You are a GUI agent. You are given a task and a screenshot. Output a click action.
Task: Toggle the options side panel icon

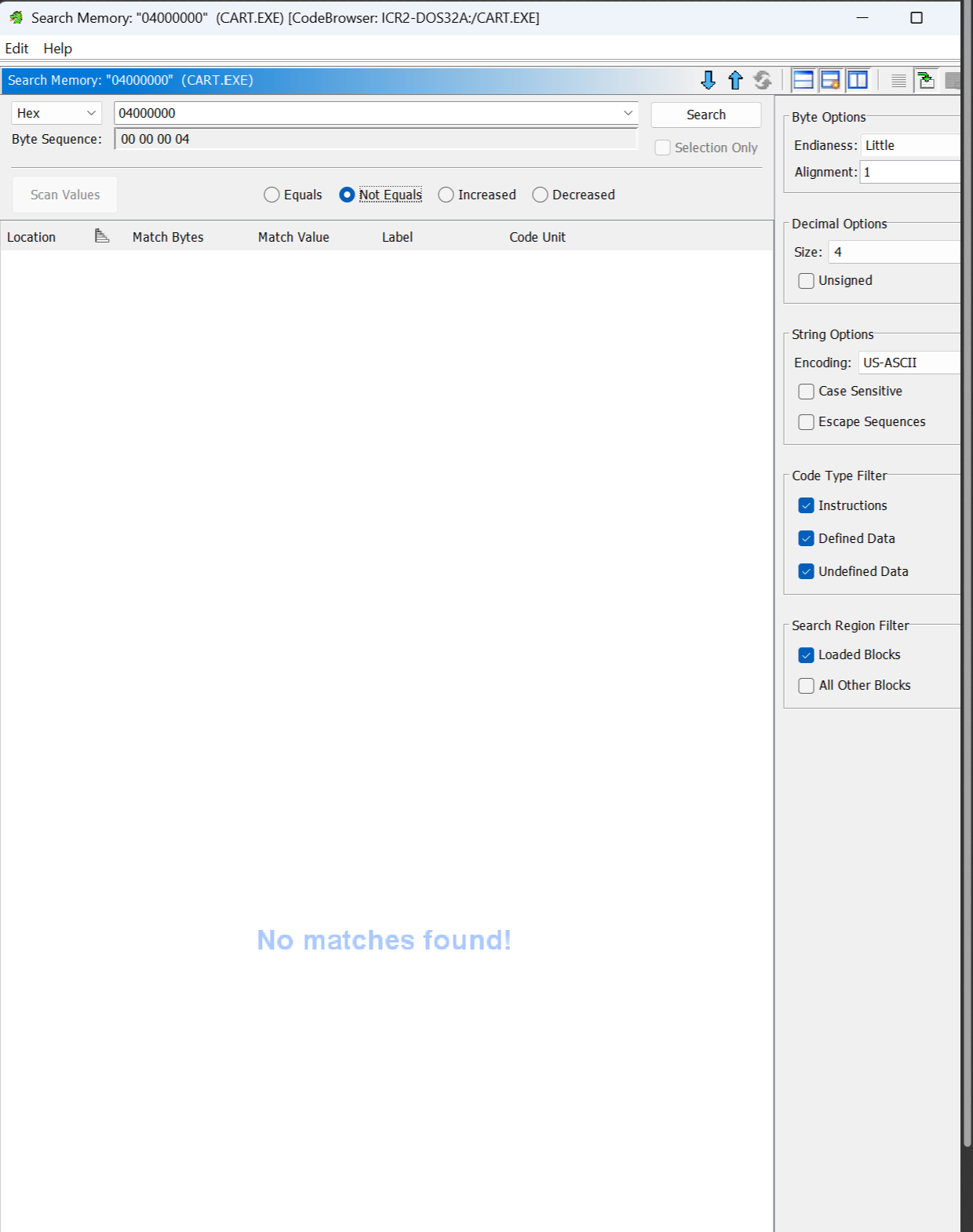858,80
